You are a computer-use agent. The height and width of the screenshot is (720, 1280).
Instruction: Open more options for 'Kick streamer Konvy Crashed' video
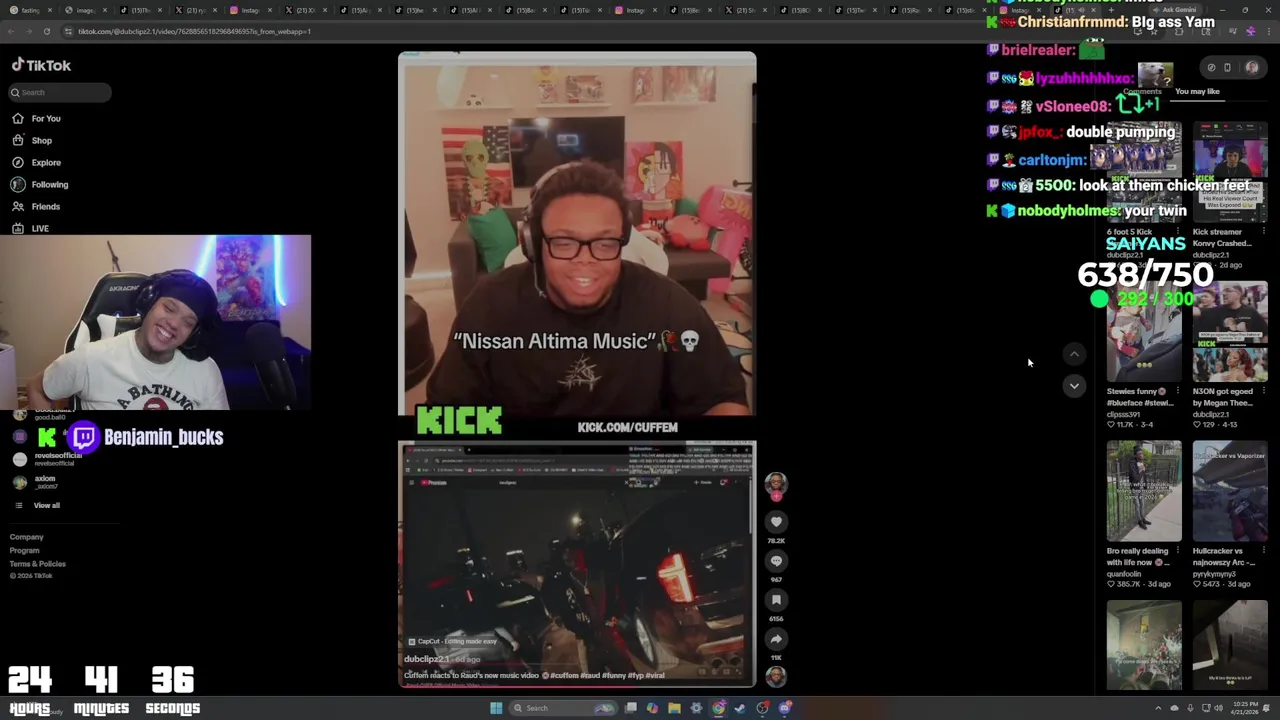click(x=1263, y=232)
